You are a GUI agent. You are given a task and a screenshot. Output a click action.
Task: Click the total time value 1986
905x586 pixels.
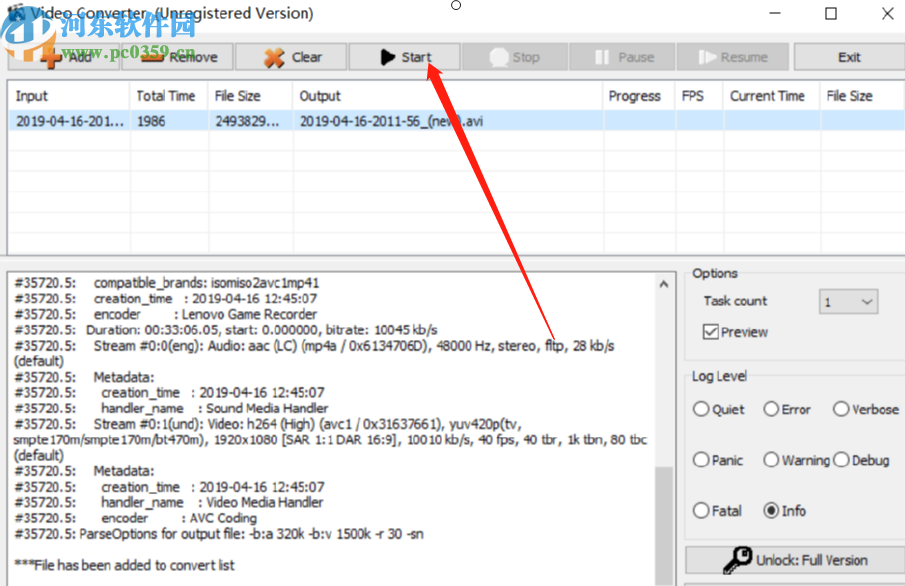(x=151, y=121)
